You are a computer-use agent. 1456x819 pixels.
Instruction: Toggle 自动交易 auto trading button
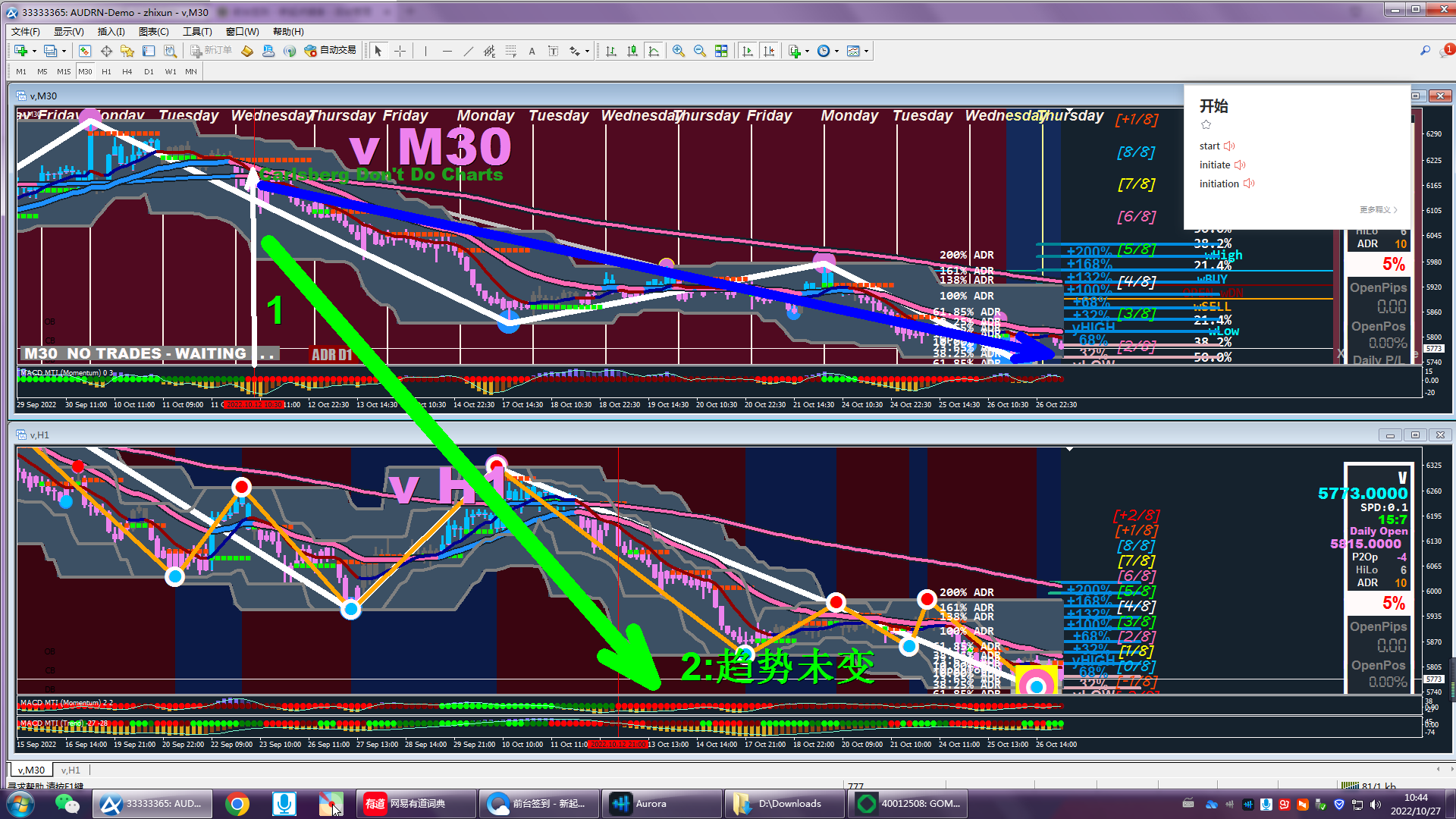pos(330,51)
